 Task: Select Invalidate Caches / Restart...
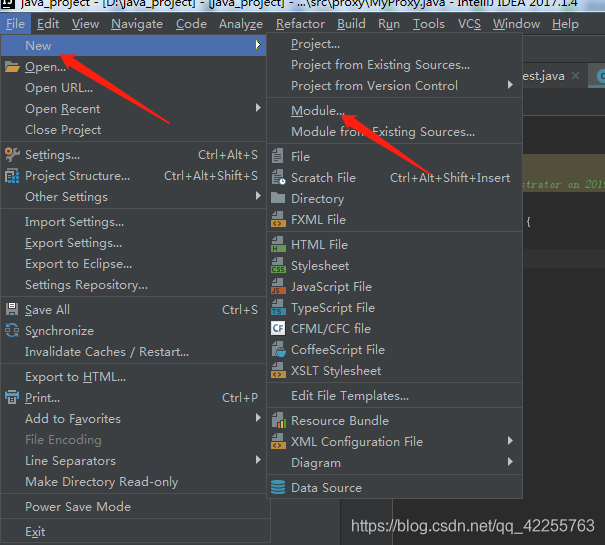coord(134,352)
